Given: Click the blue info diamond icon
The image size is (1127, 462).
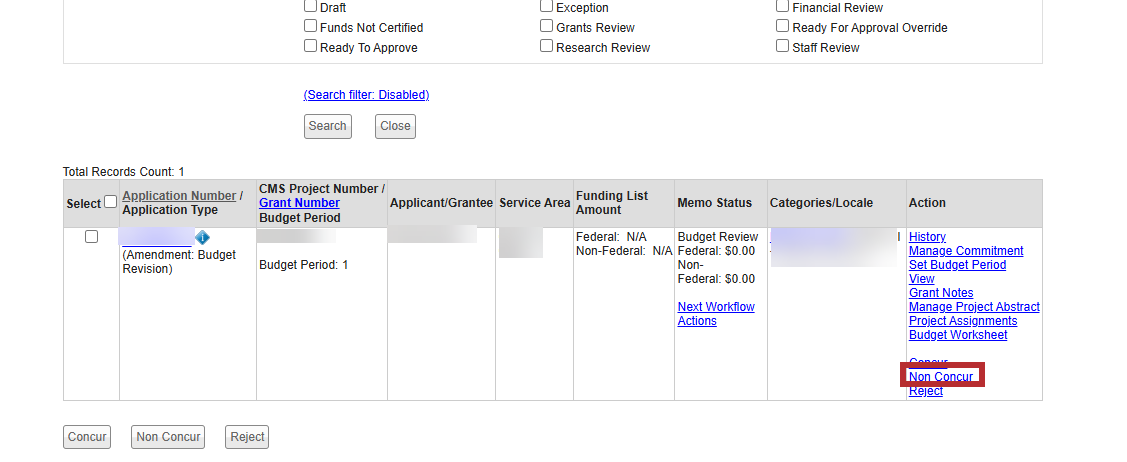Looking at the screenshot, I should point(202,238).
